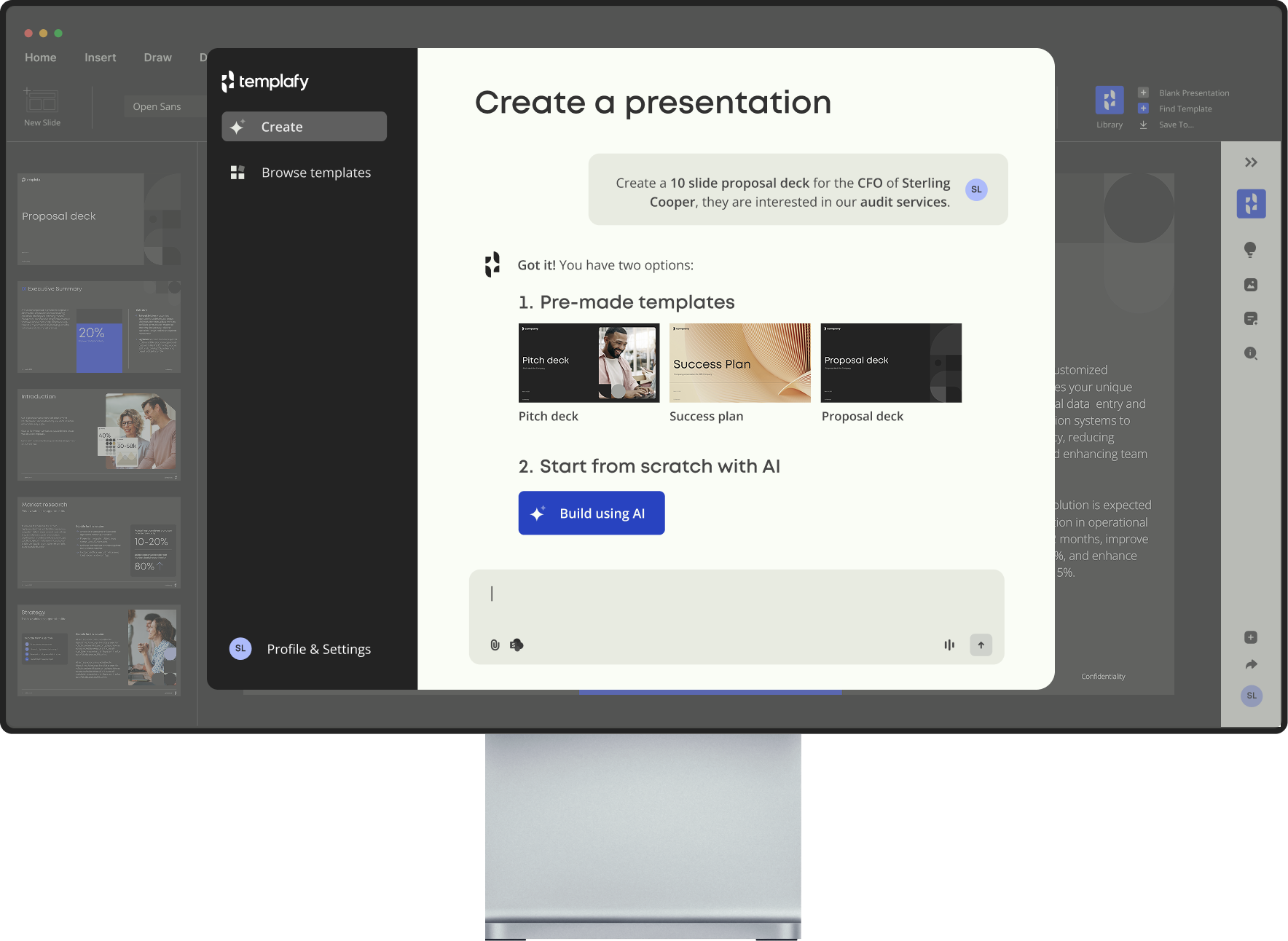Click the SL avatar beside Profile & Settings

[x=240, y=648]
